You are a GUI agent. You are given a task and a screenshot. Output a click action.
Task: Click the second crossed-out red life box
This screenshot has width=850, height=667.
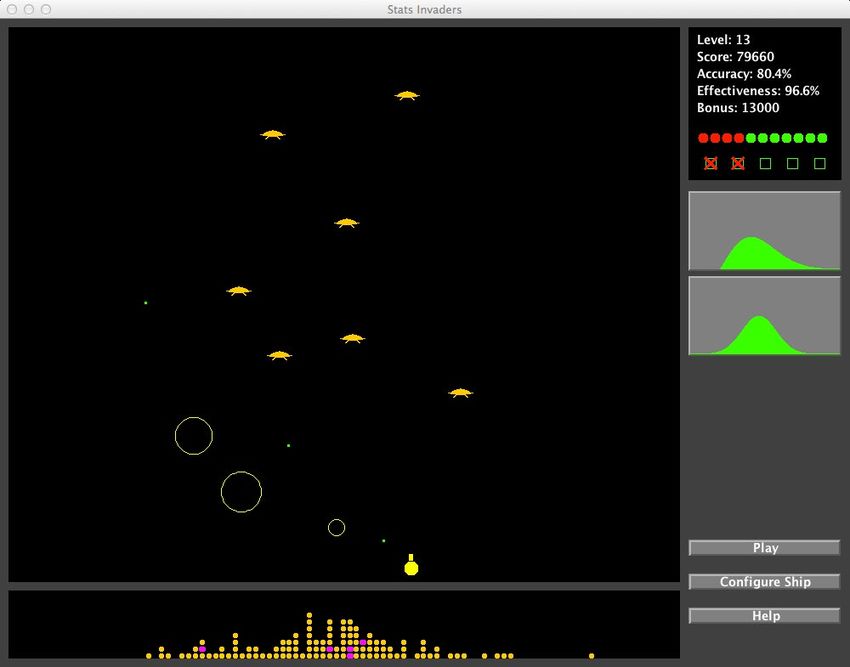click(738, 163)
